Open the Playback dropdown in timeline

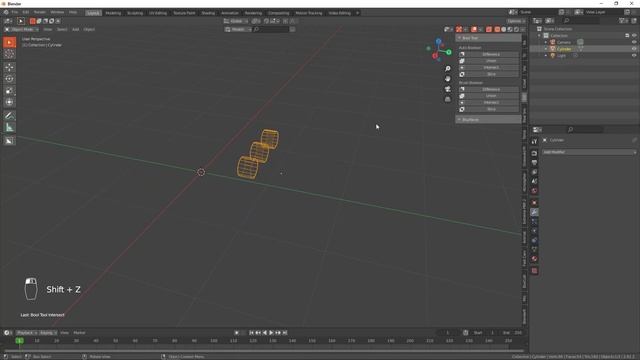click(27, 333)
